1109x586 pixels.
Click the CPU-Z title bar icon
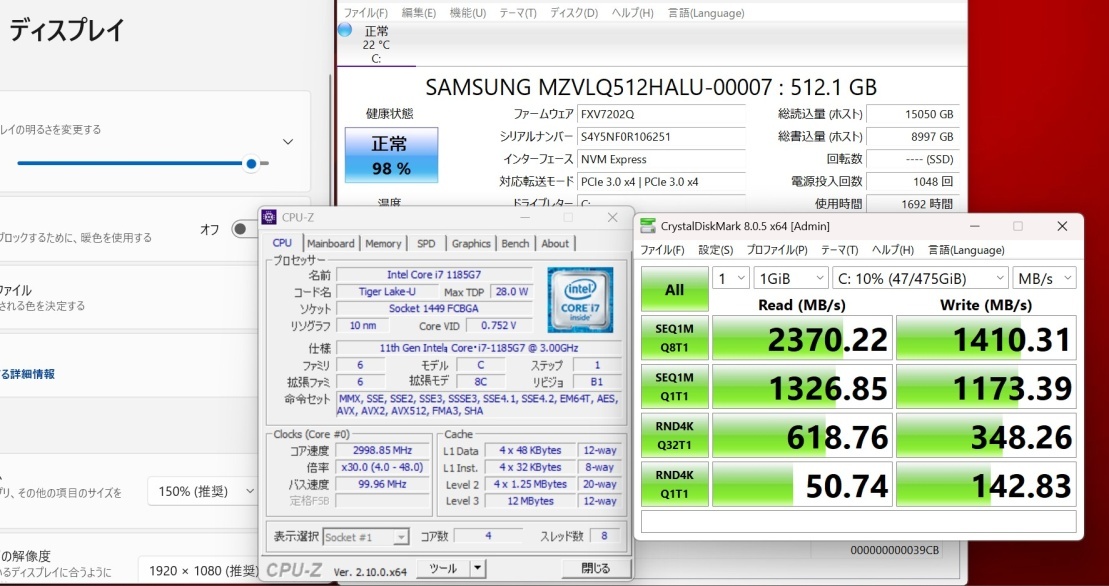(x=268, y=217)
